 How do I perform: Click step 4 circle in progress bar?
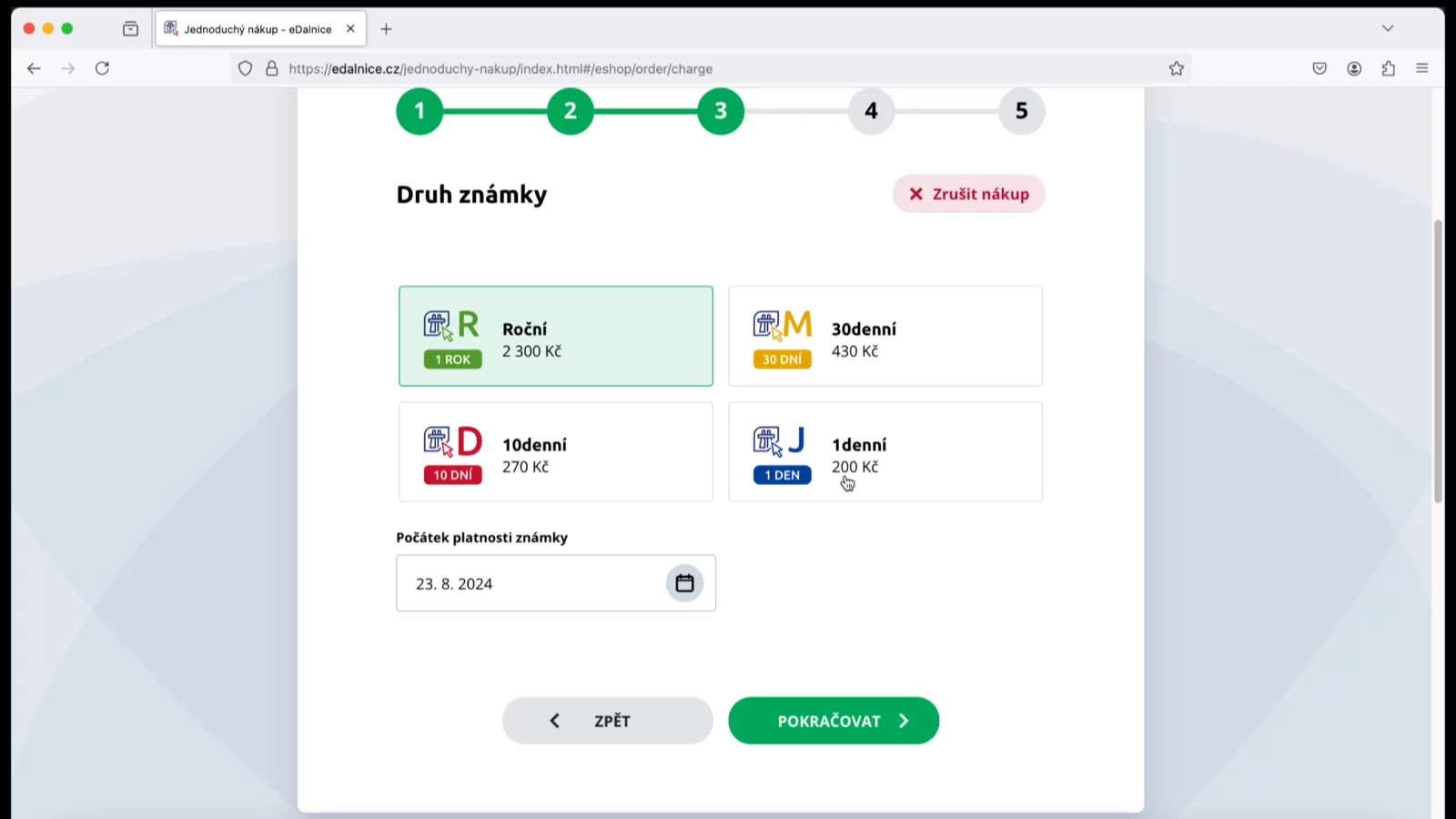(x=872, y=111)
